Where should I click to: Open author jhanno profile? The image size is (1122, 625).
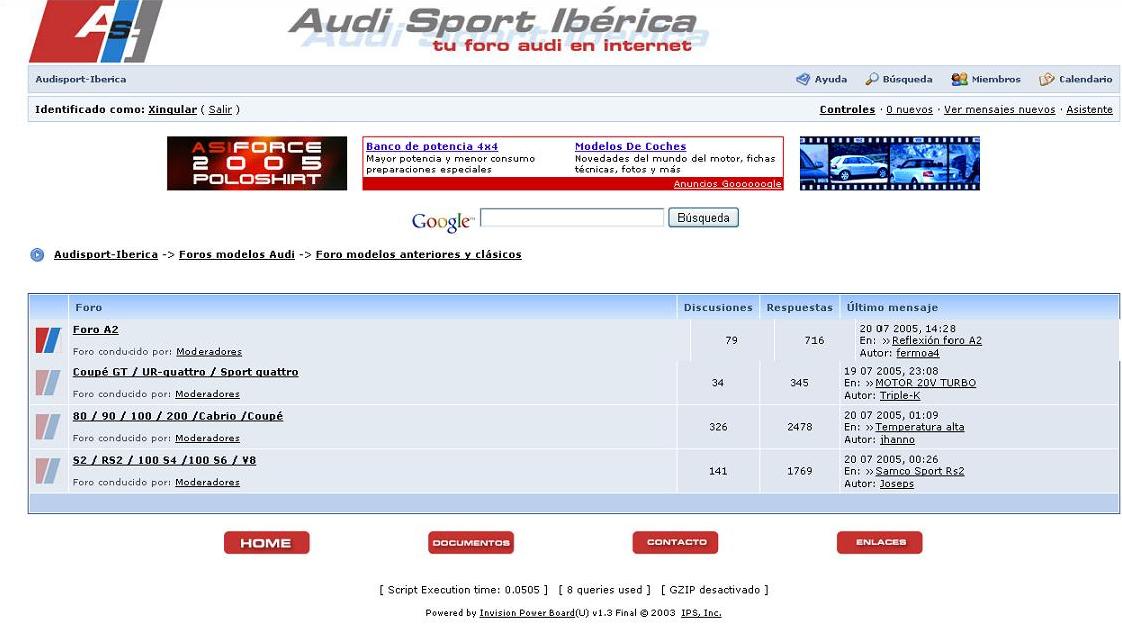897,440
